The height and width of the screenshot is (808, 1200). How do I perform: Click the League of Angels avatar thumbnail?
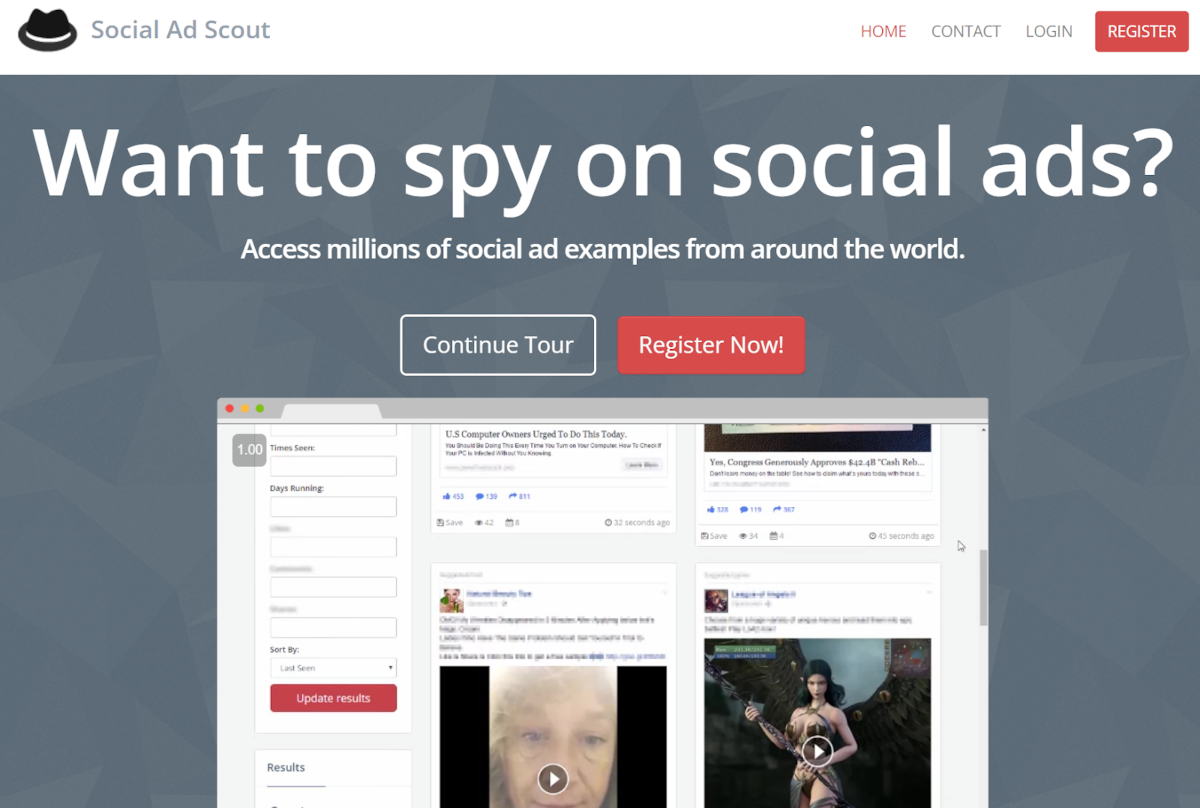pos(715,600)
